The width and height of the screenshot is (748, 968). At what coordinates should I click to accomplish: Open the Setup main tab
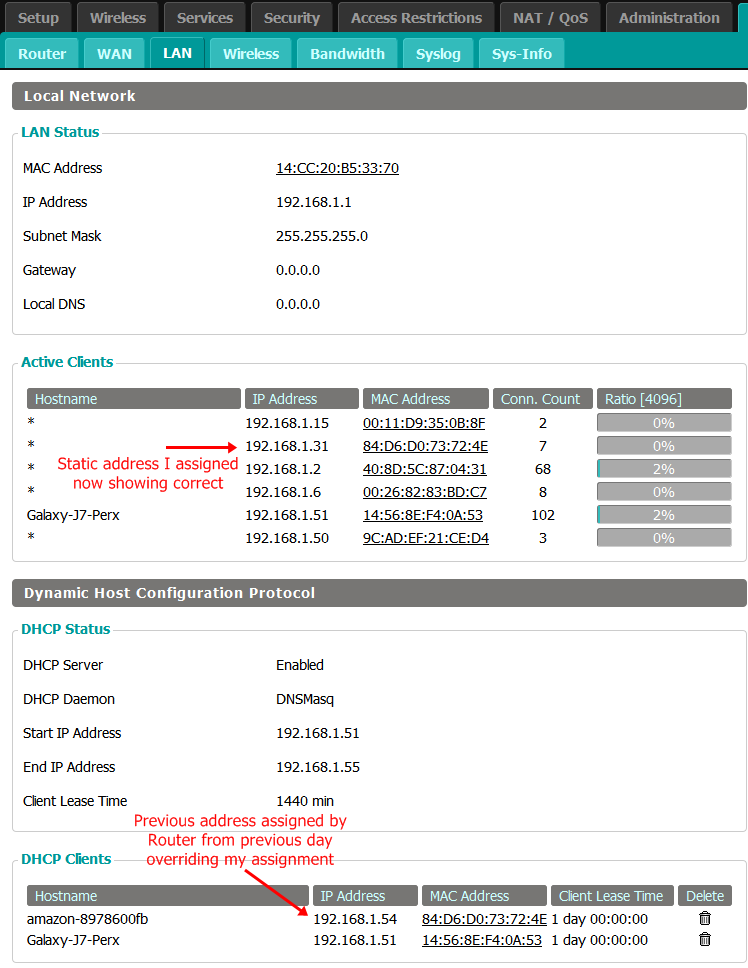coord(38,18)
